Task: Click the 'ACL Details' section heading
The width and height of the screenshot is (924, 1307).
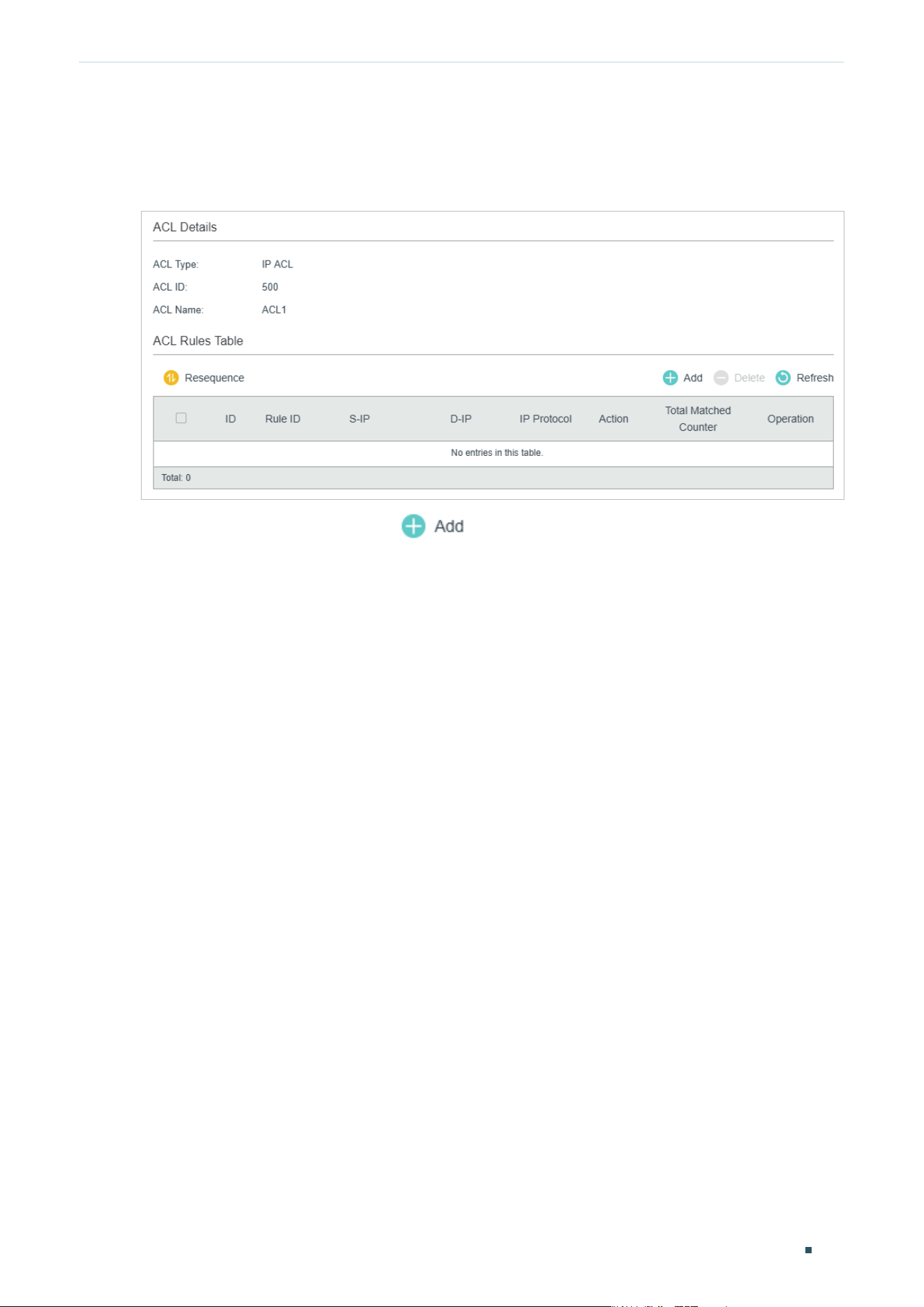Action: pyautogui.click(x=185, y=227)
